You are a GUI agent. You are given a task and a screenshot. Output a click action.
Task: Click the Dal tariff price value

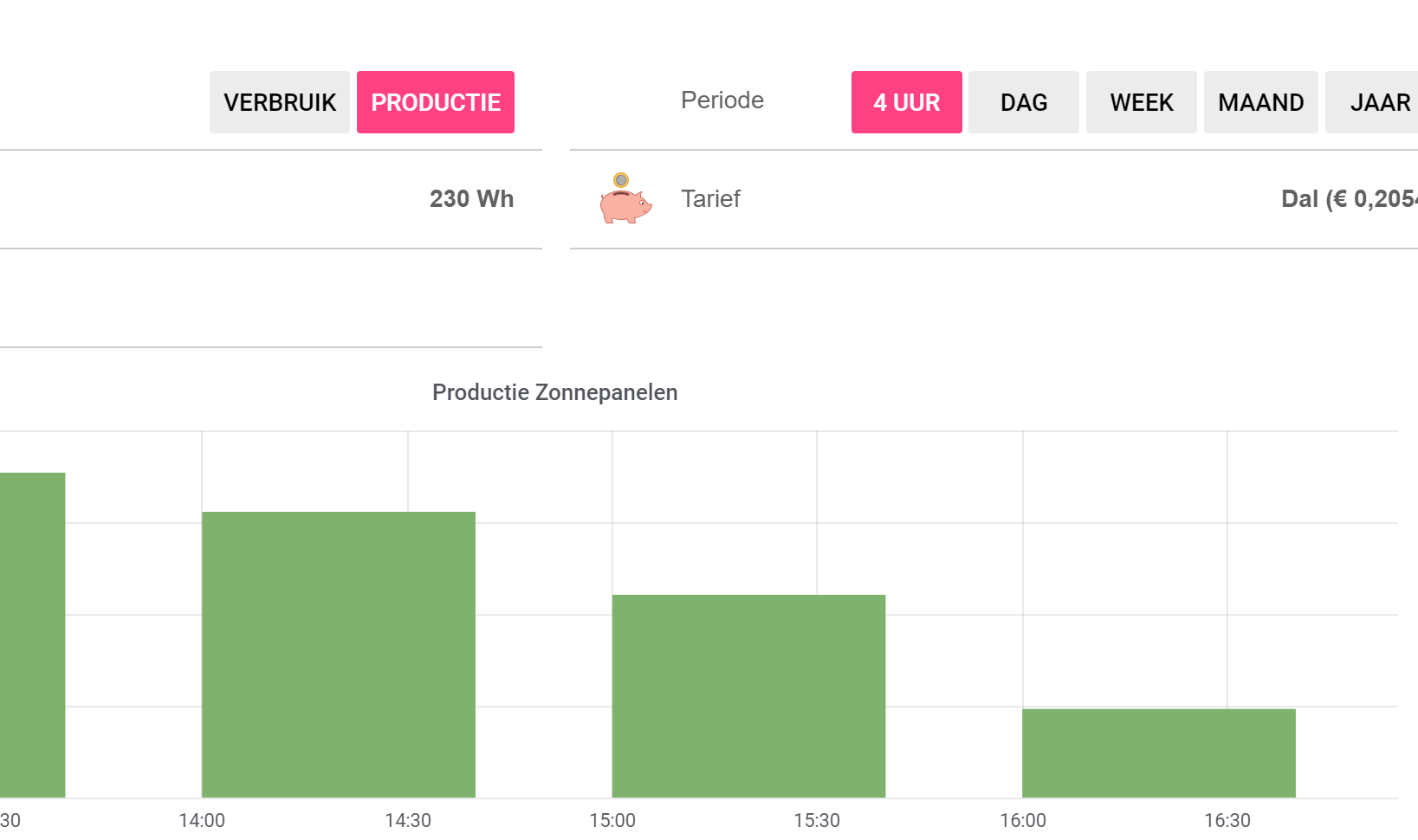pos(1350,199)
